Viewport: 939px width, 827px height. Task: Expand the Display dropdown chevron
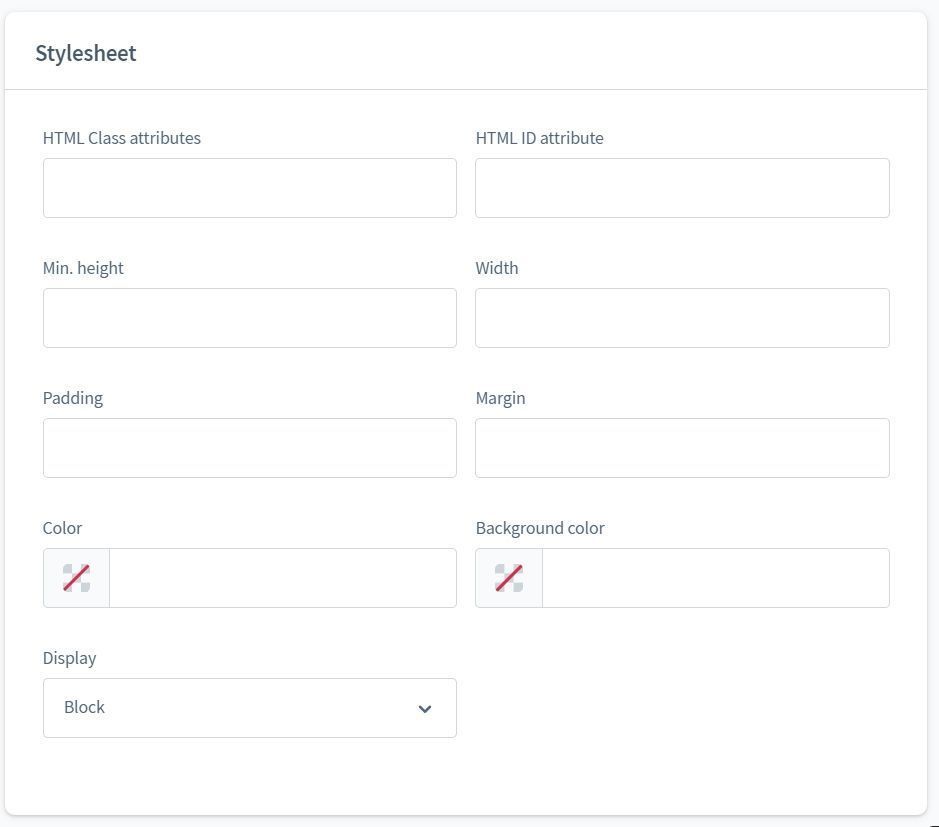tap(425, 709)
